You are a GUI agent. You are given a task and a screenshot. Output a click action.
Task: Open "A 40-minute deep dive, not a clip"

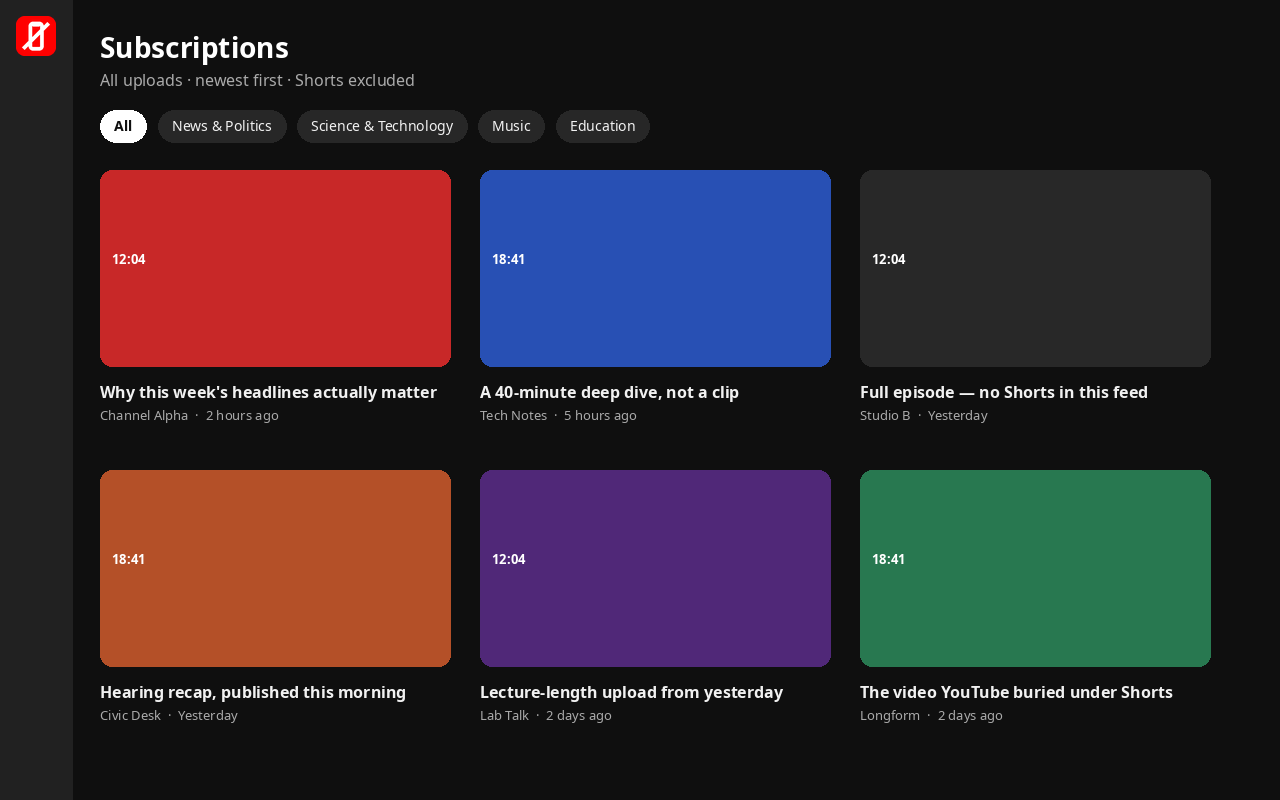(x=609, y=392)
